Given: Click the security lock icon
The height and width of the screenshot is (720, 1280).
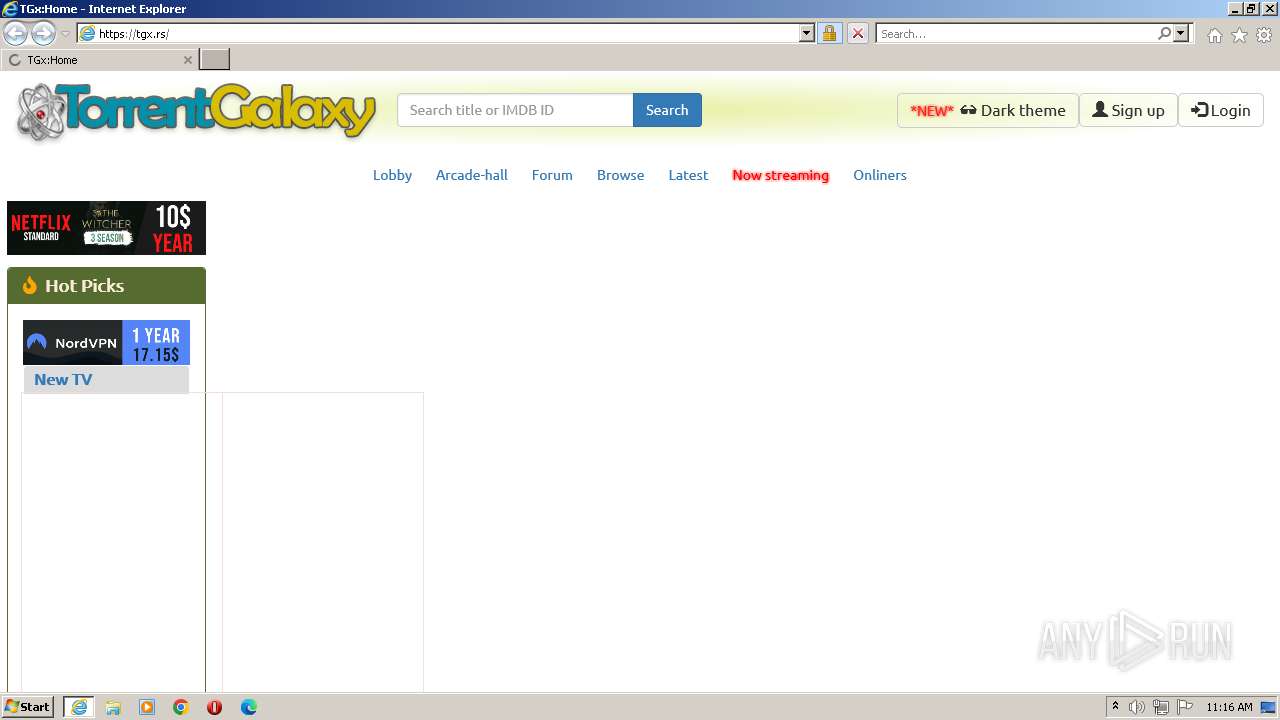Looking at the screenshot, I should coord(829,33).
